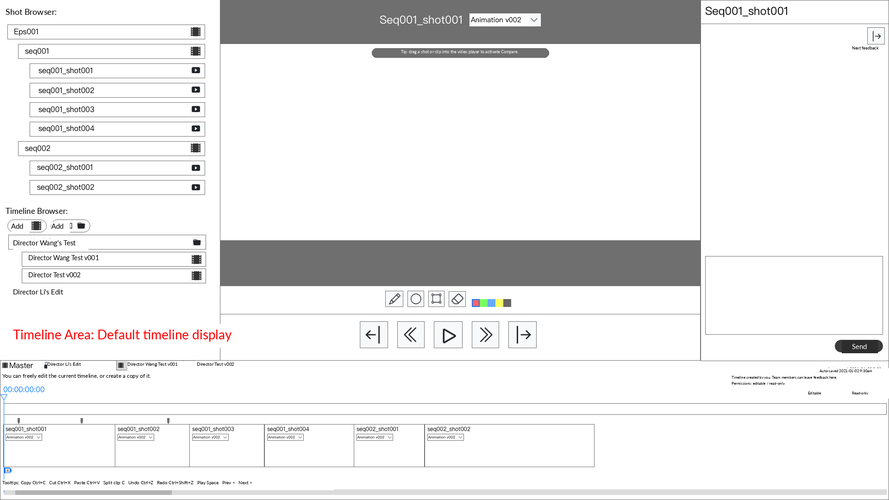Image resolution: width=889 pixels, height=500 pixels.
Task: Open Animation v002 dropdown beside Seq001_shot001 title
Action: [x=505, y=20]
